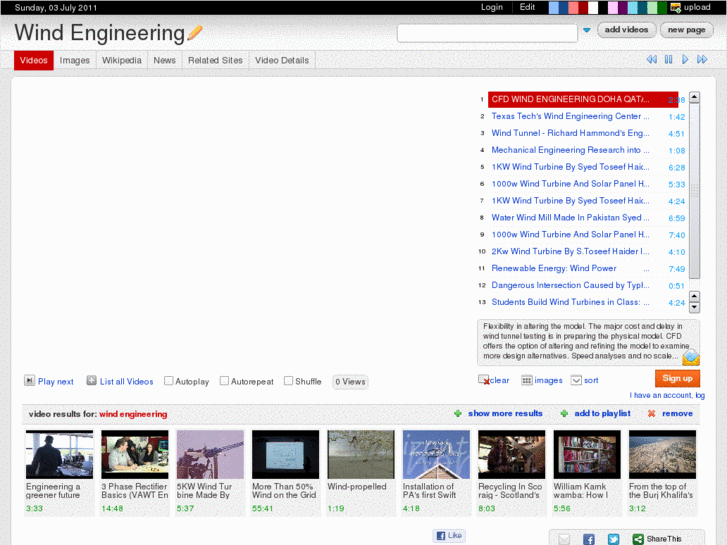Open the News tab
The height and width of the screenshot is (545, 727).
tap(165, 60)
